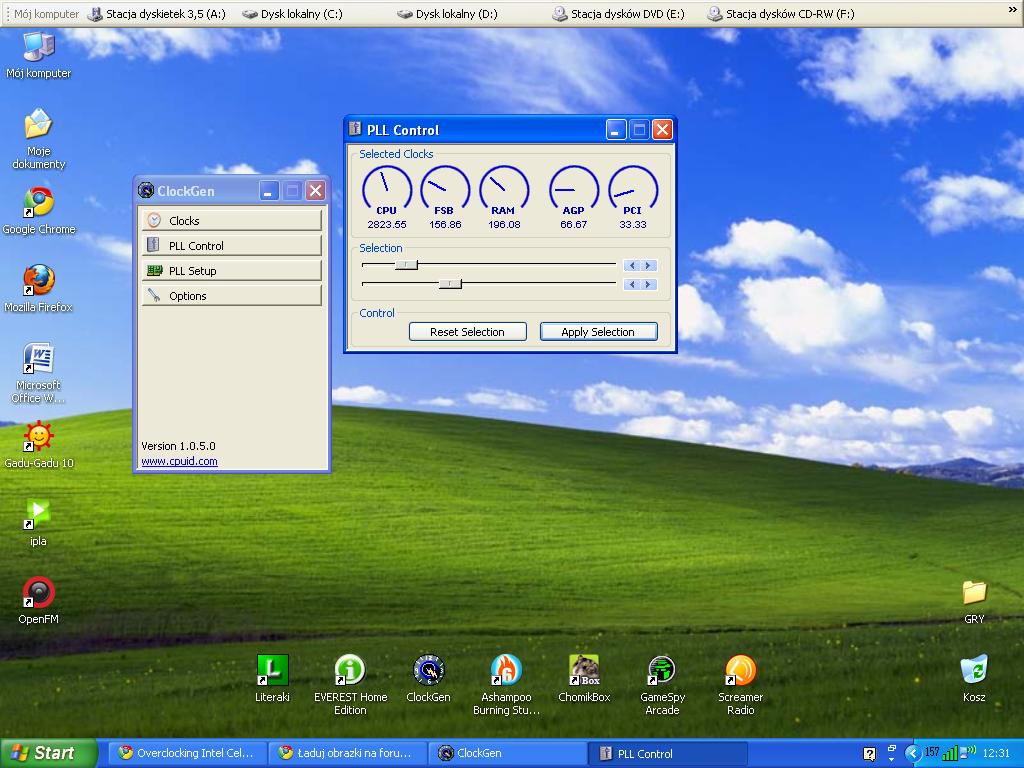Select the RAM clock gauge
Viewport: 1024px width, 768px height.
coord(503,188)
